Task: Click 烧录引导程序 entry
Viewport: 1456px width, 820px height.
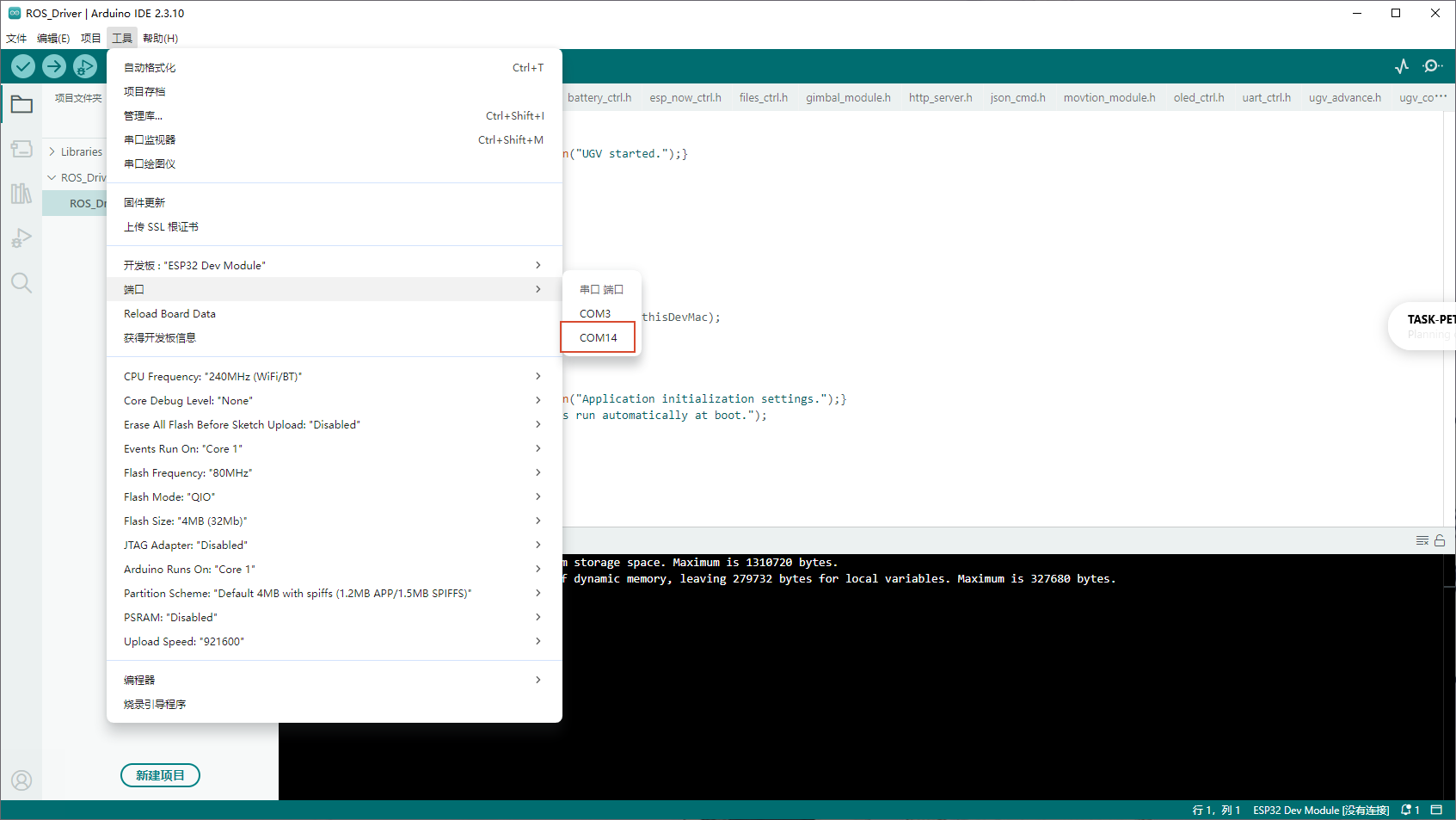Action: pyautogui.click(x=335, y=704)
